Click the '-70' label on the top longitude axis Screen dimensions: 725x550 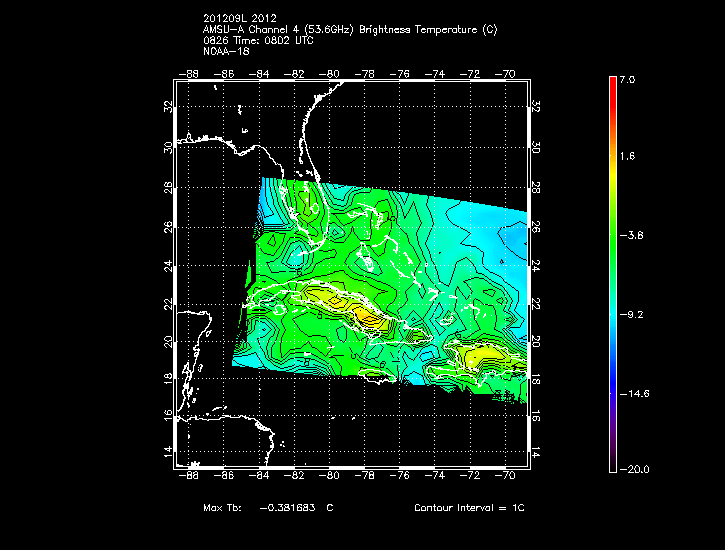point(504,74)
